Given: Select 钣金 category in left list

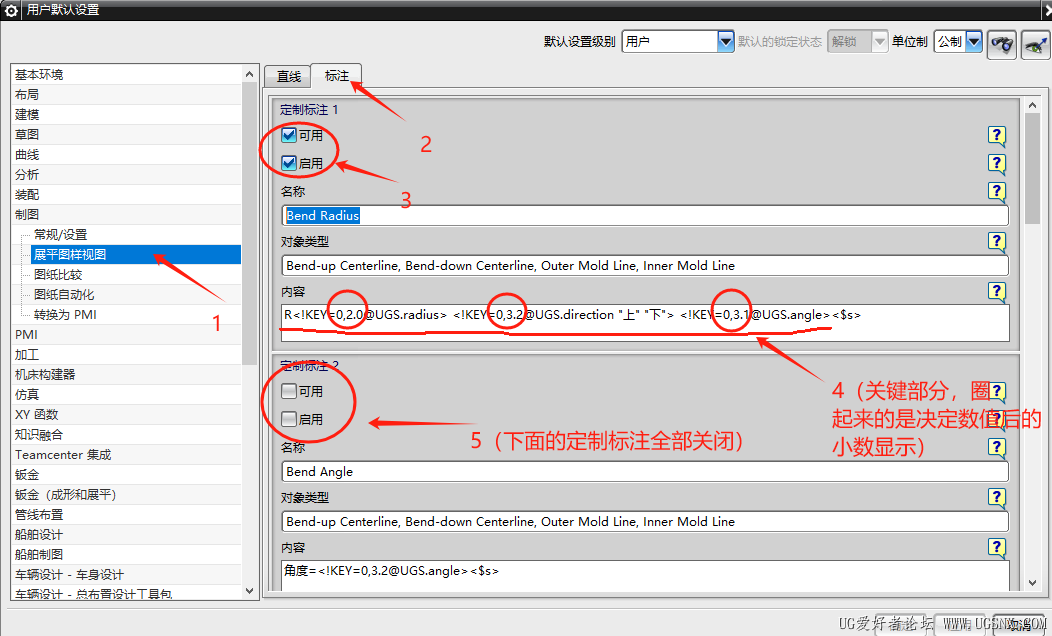Looking at the screenshot, I should 27,474.
